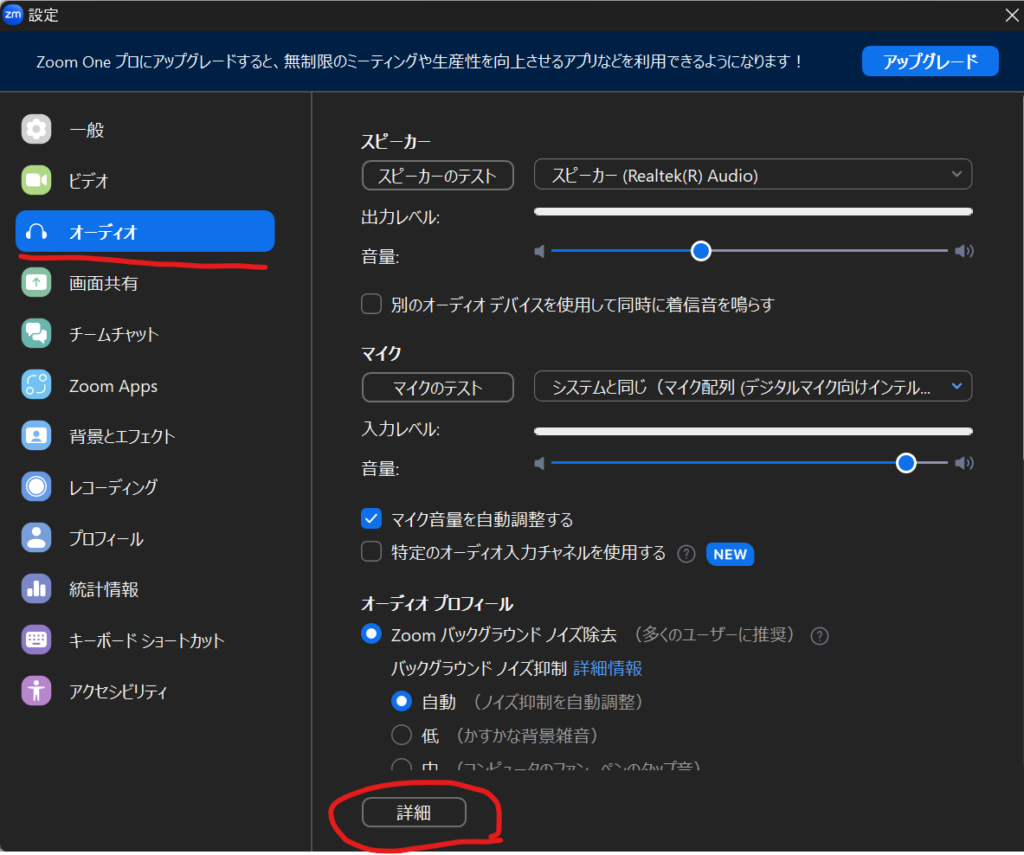
Task: Click the high-volume icon on the speaker slider
Action: 964,251
